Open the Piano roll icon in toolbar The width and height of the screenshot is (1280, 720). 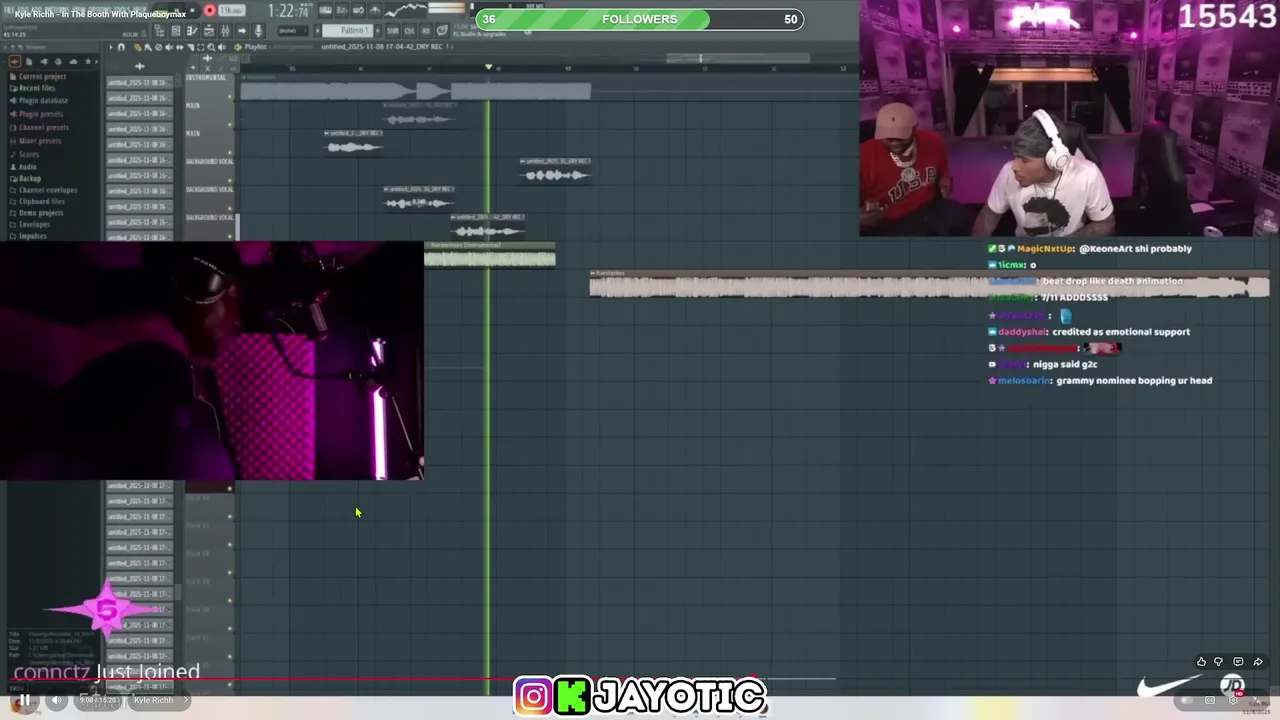tap(192, 30)
